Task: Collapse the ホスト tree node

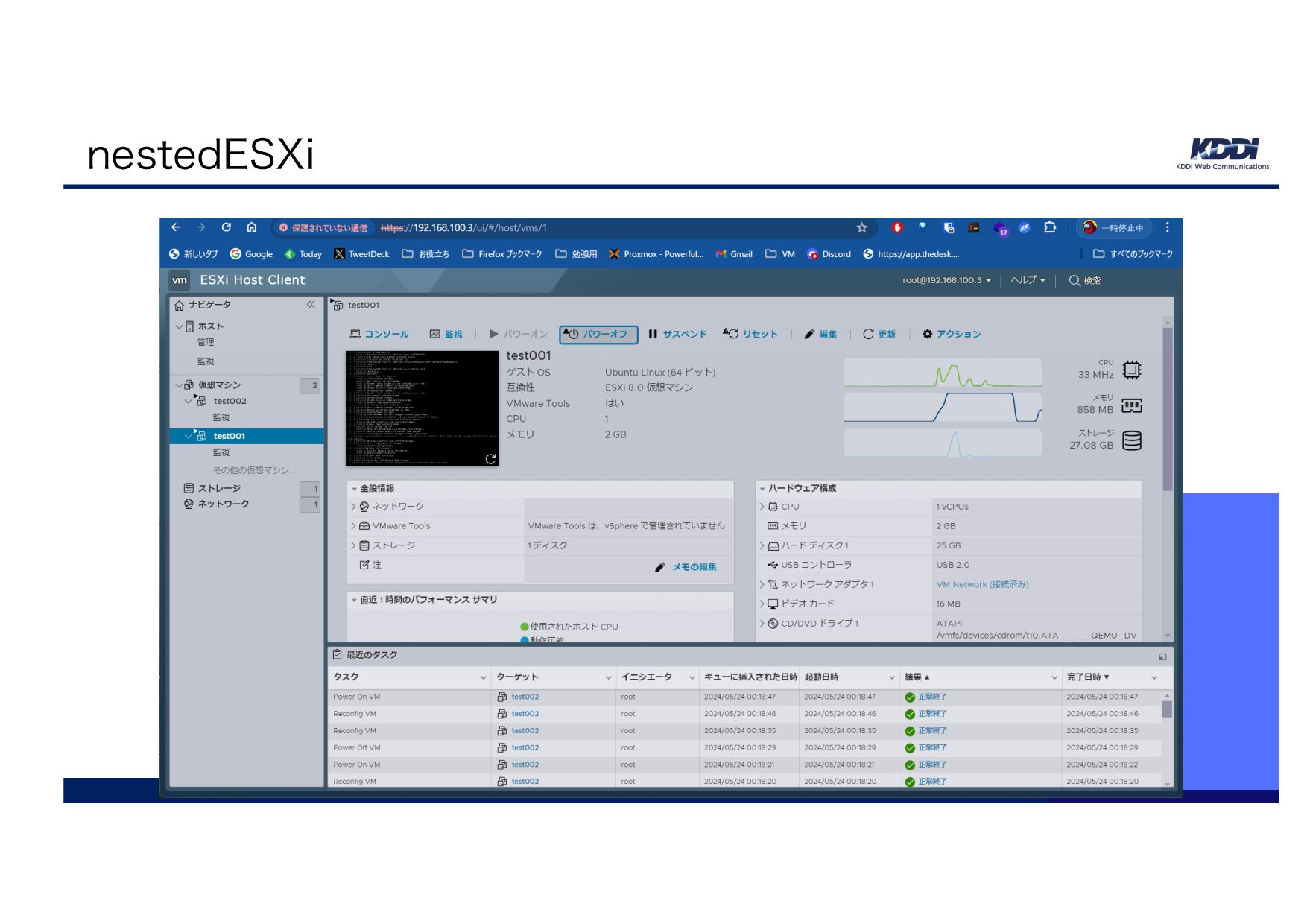Action: tap(179, 326)
